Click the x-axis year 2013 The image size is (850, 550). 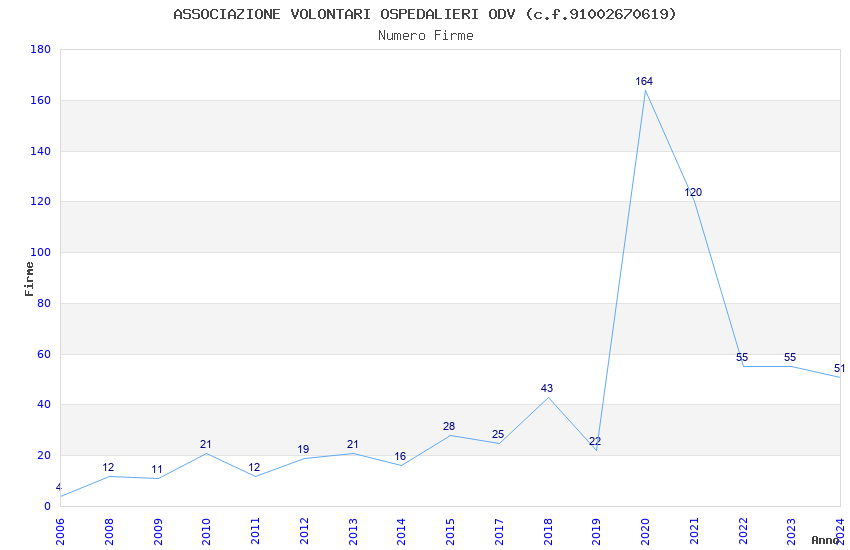[x=352, y=531]
